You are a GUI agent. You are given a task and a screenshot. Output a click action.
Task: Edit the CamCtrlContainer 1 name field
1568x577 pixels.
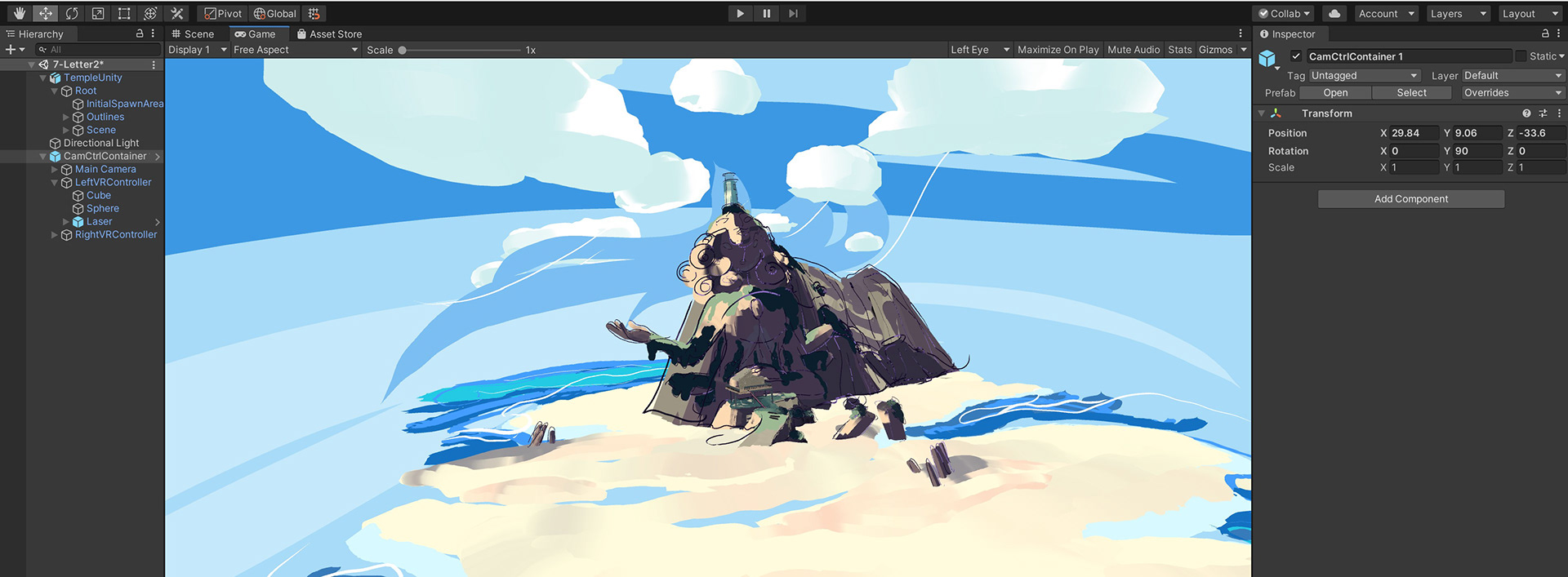[1408, 56]
